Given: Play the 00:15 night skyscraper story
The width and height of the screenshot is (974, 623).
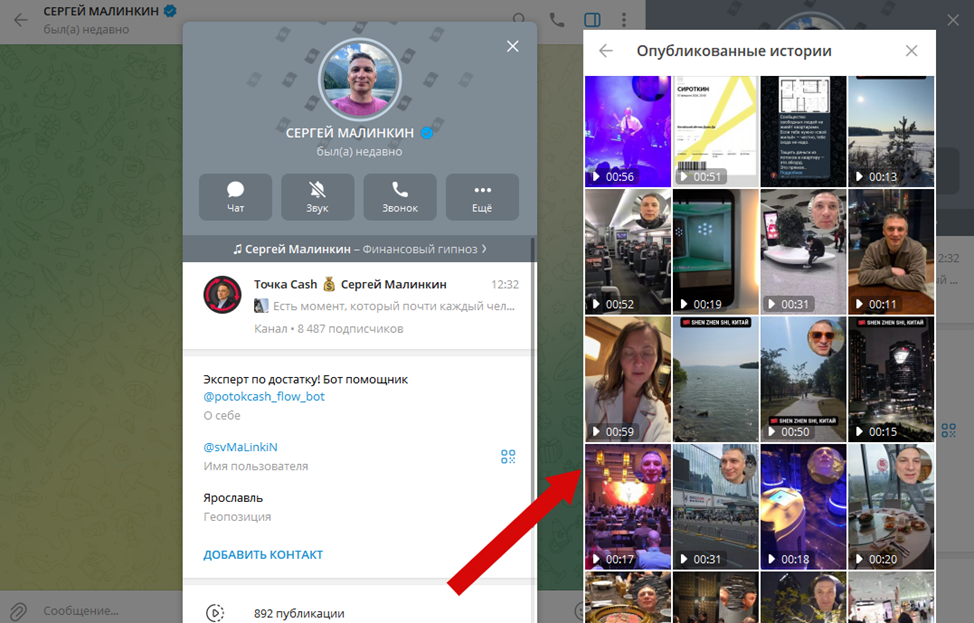Looking at the screenshot, I should click(891, 379).
